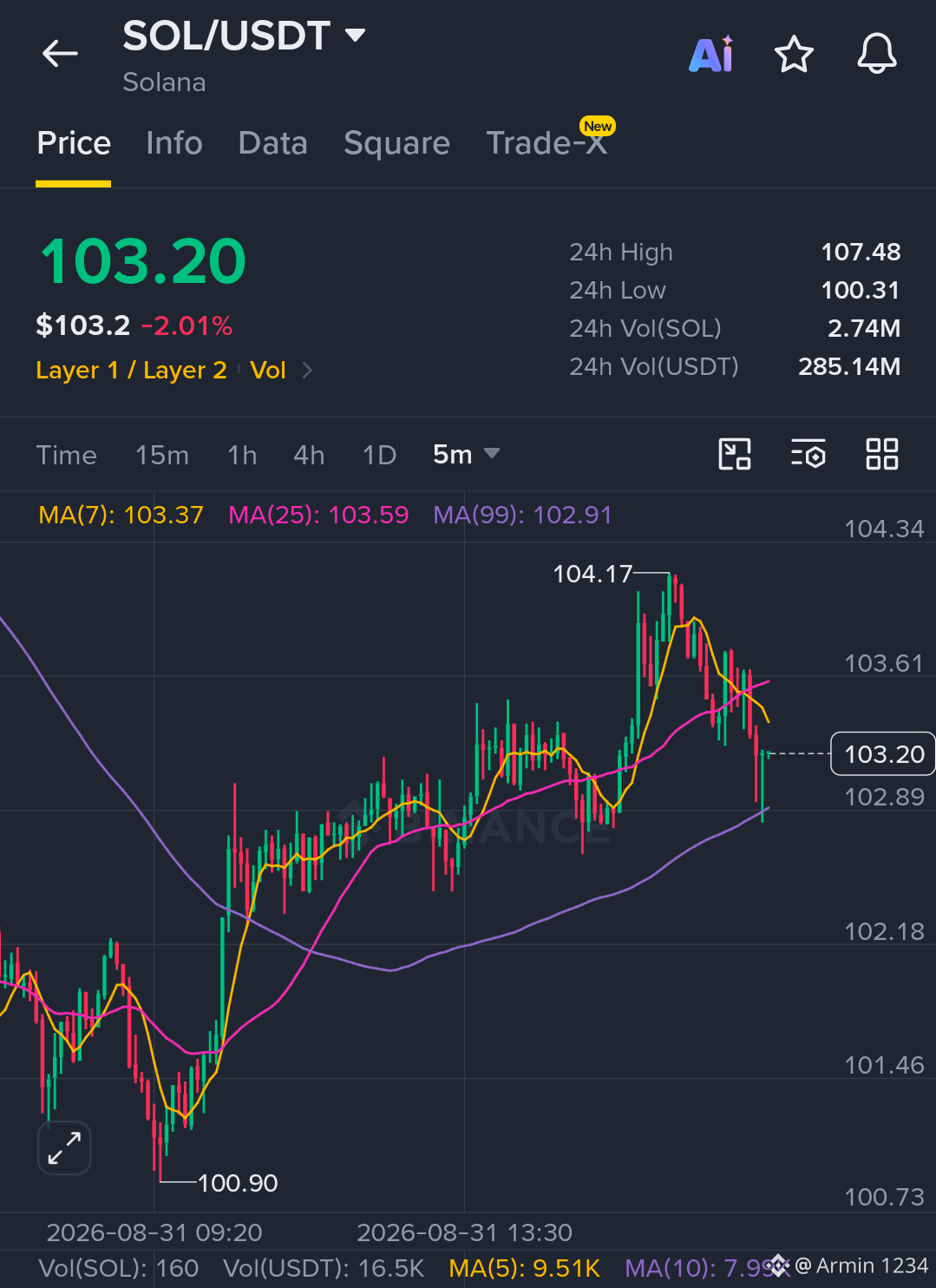Switch to the Info tab
This screenshot has width=936, height=1288.
tap(174, 143)
